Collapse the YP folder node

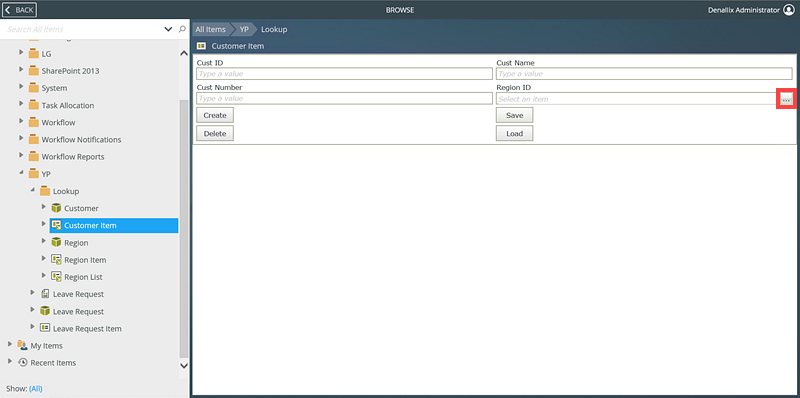21,173
